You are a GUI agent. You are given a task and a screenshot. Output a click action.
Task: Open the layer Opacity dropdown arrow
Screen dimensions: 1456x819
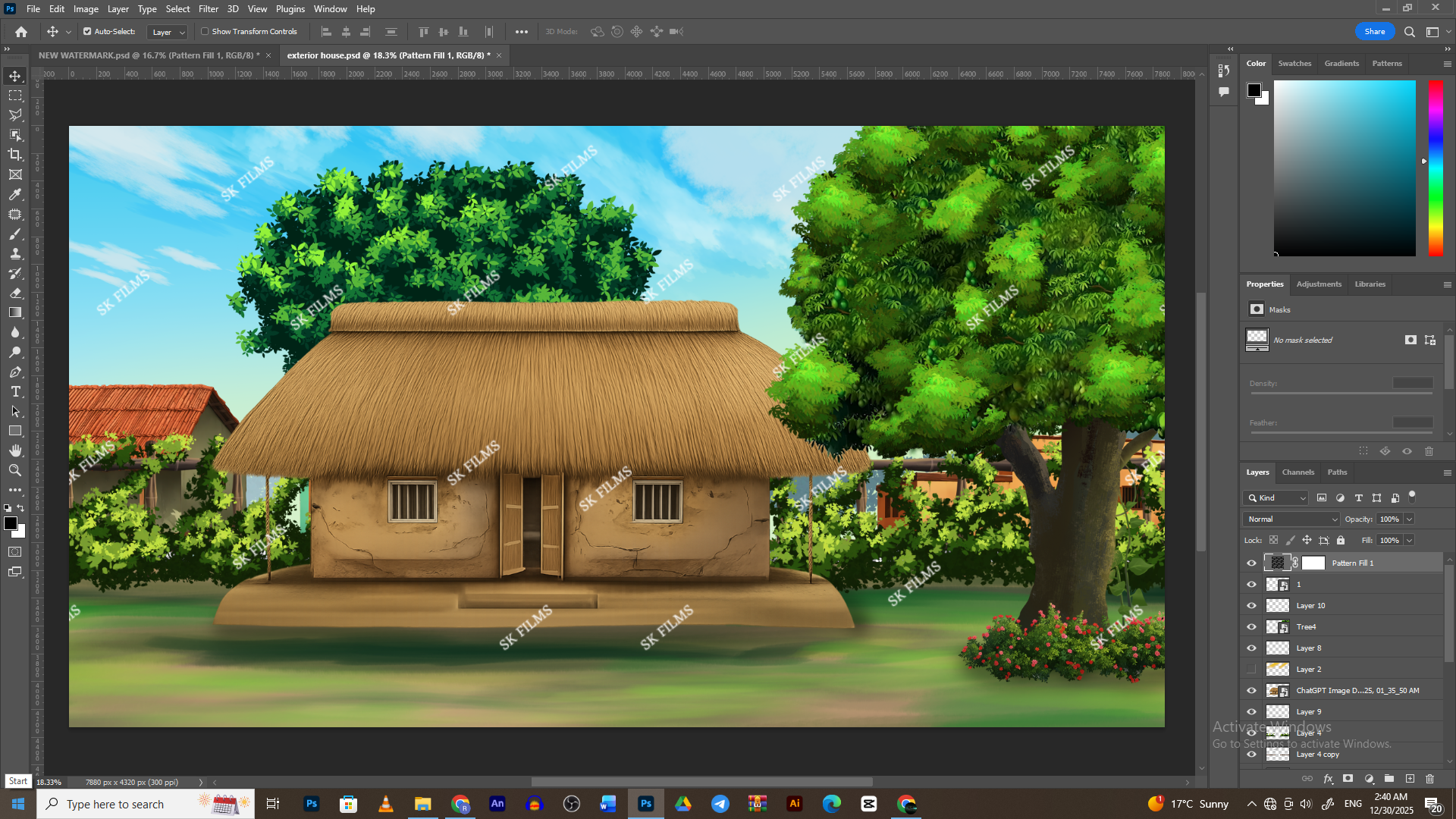[1409, 519]
